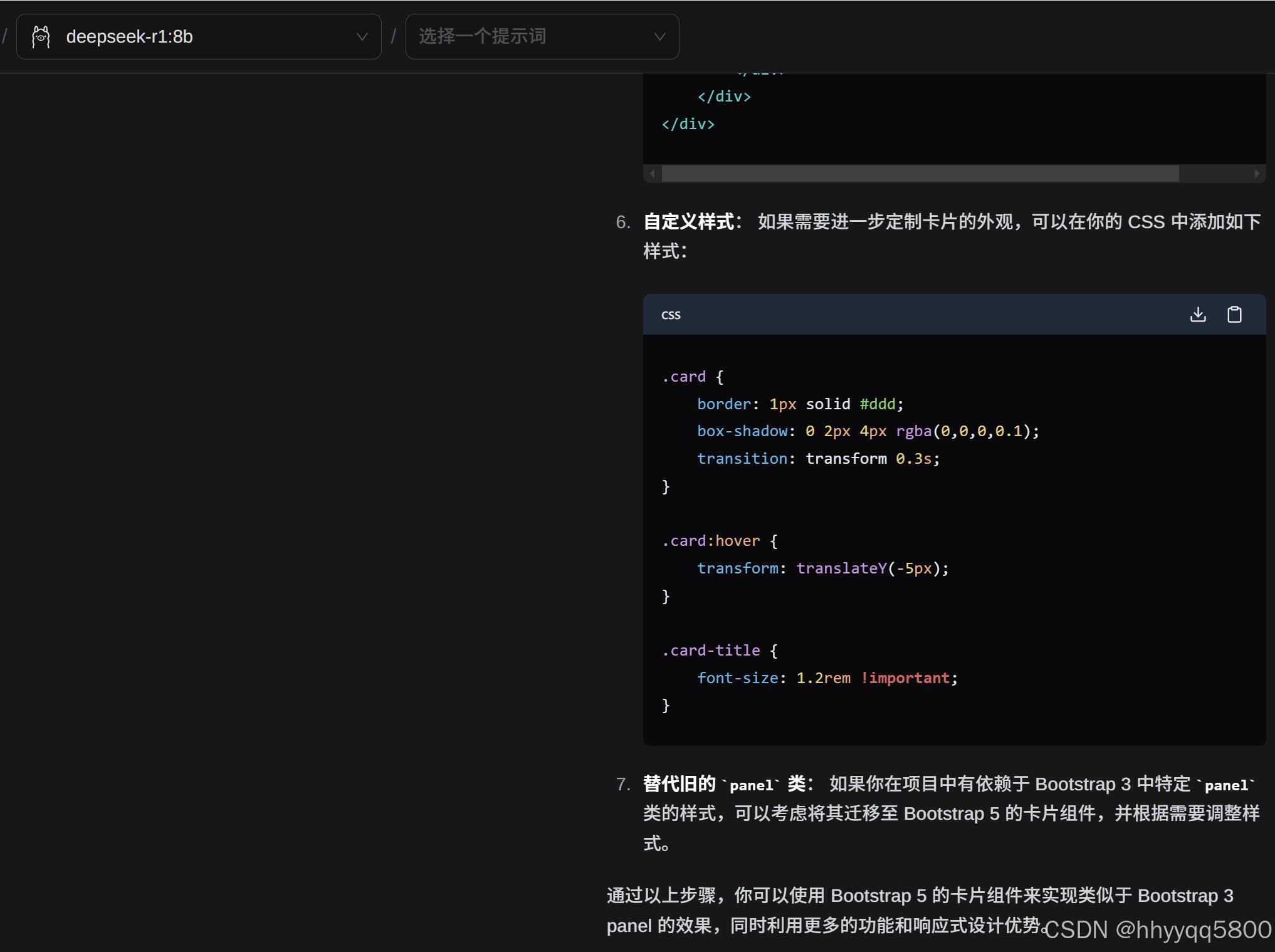Click the #ddd color value in the border rule
Viewport: 1275px width, 952px height.
878,404
